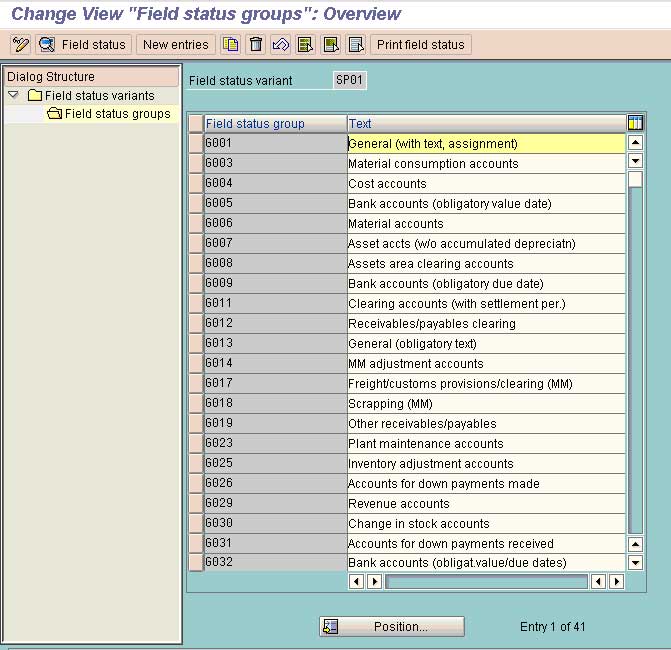Click the G032 field status group cell
The height and width of the screenshot is (650, 671).
pyautogui.click(x=275, y=562)
